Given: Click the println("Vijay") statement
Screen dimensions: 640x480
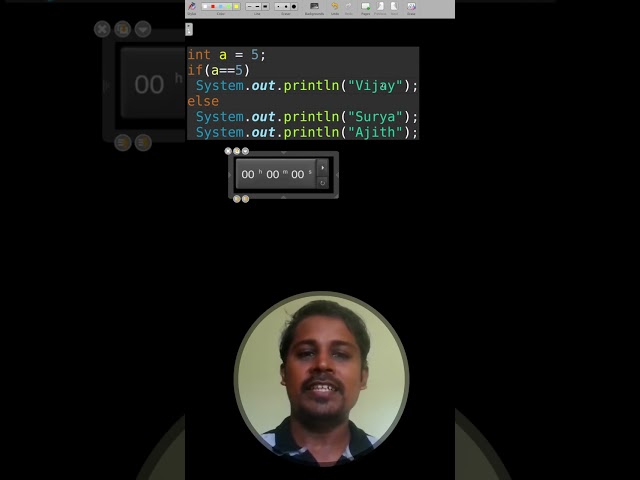Looking at the screenshot, I should [307, 86].
